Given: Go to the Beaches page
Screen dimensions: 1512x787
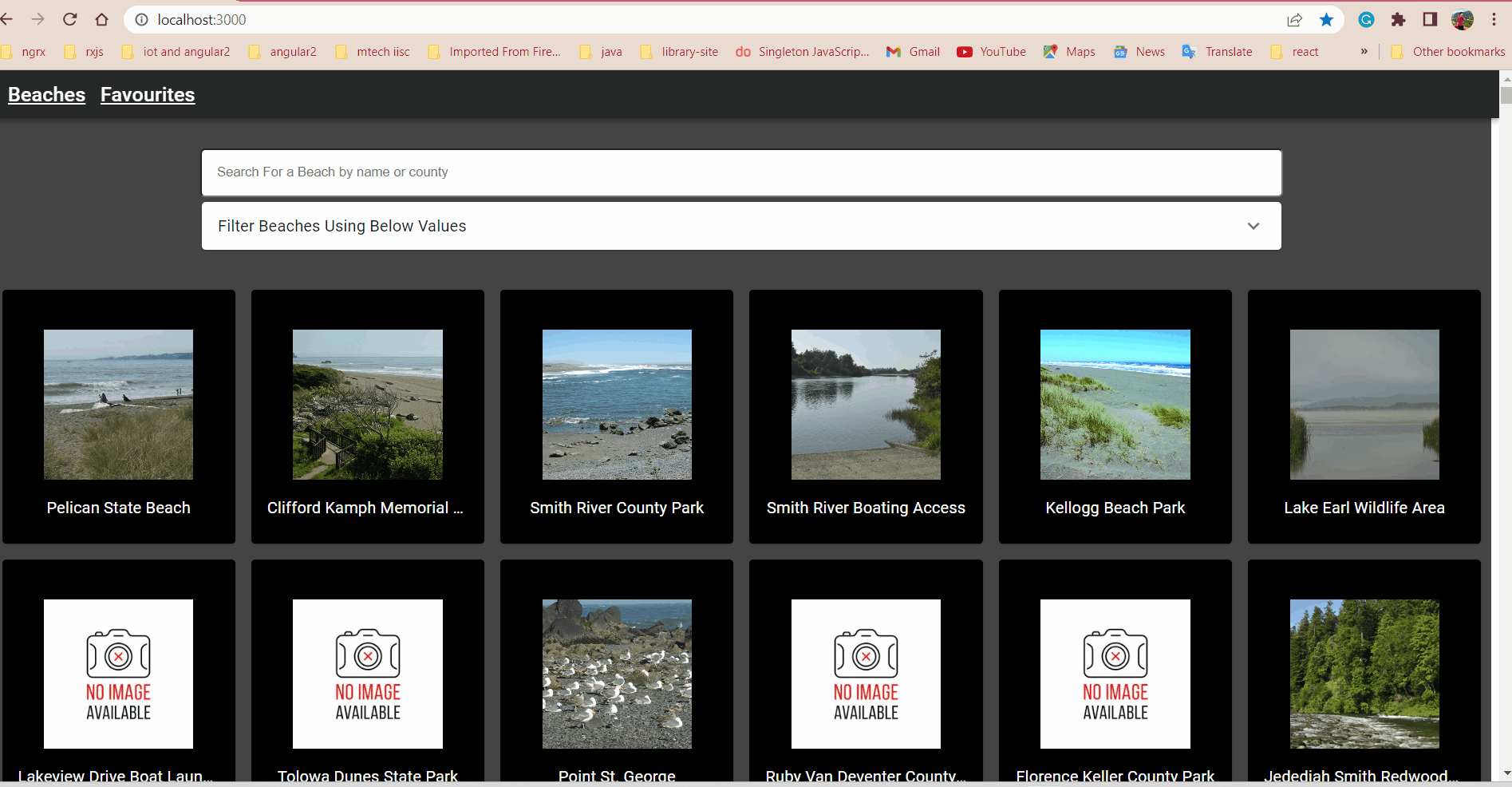Looking at the screenshot, I should [46, 94].
